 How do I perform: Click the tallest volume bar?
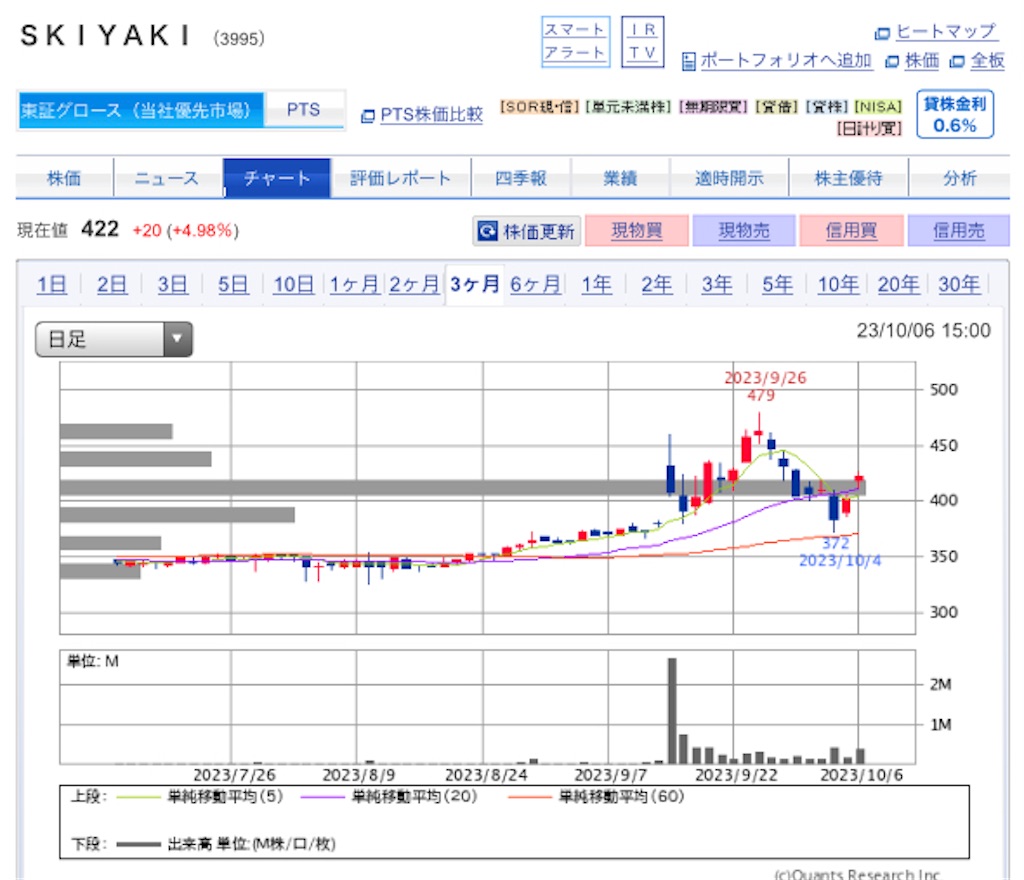pyautogui.click(x=672, y=711)
